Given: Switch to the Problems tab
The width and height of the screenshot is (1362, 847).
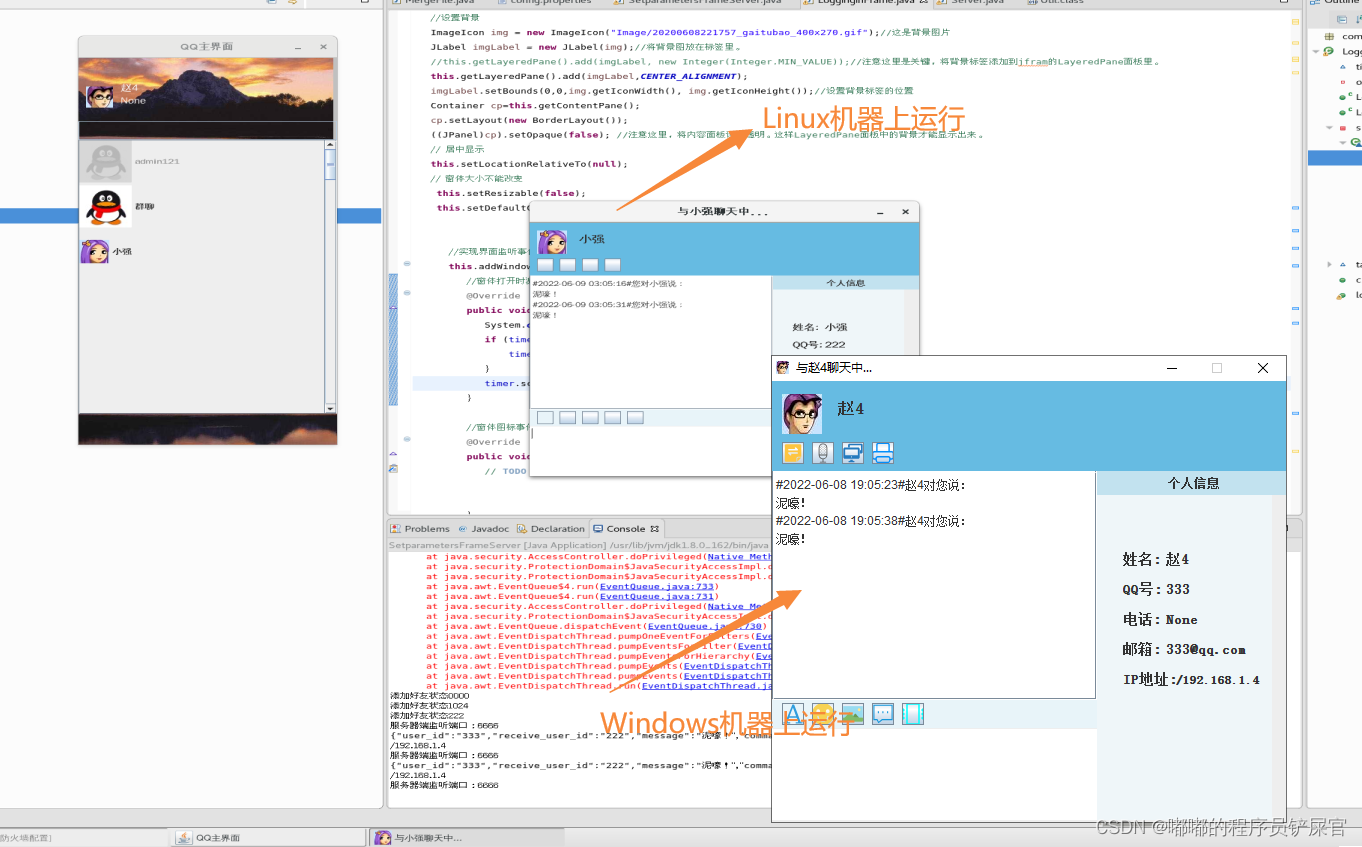Looking at the screenshot, I should pos(421,528).
